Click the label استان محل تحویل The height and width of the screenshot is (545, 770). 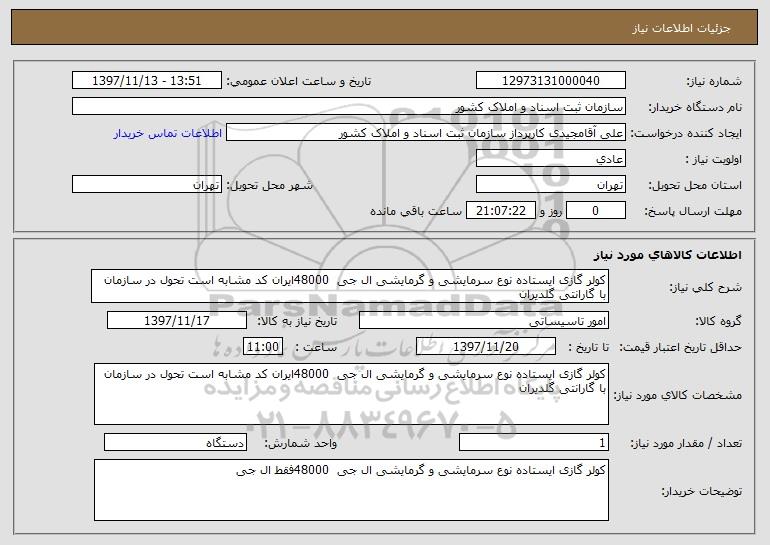pyautogui.click(x=695, y=185)
